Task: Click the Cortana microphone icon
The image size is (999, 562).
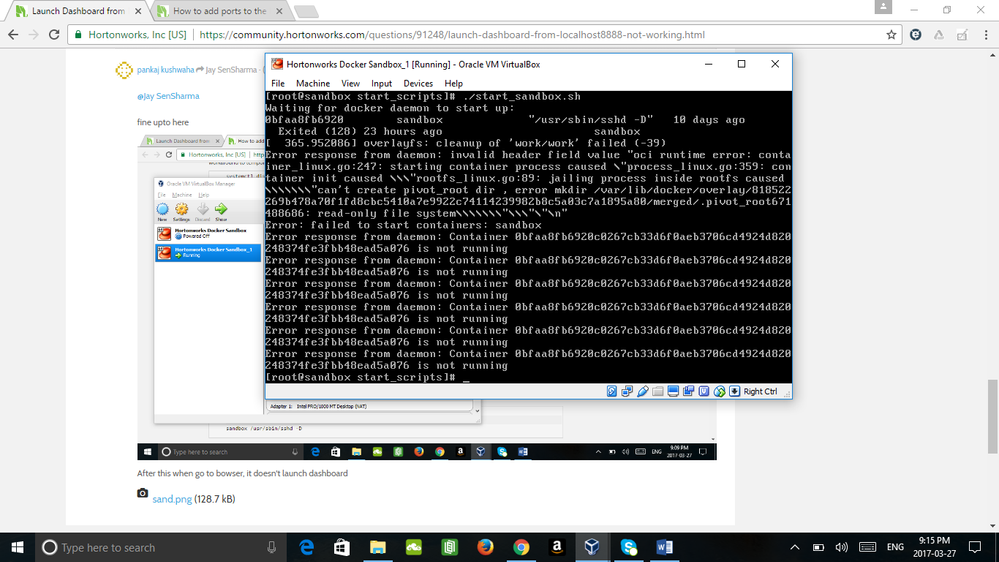Action: pyautogui.click(x=271, y=547)
